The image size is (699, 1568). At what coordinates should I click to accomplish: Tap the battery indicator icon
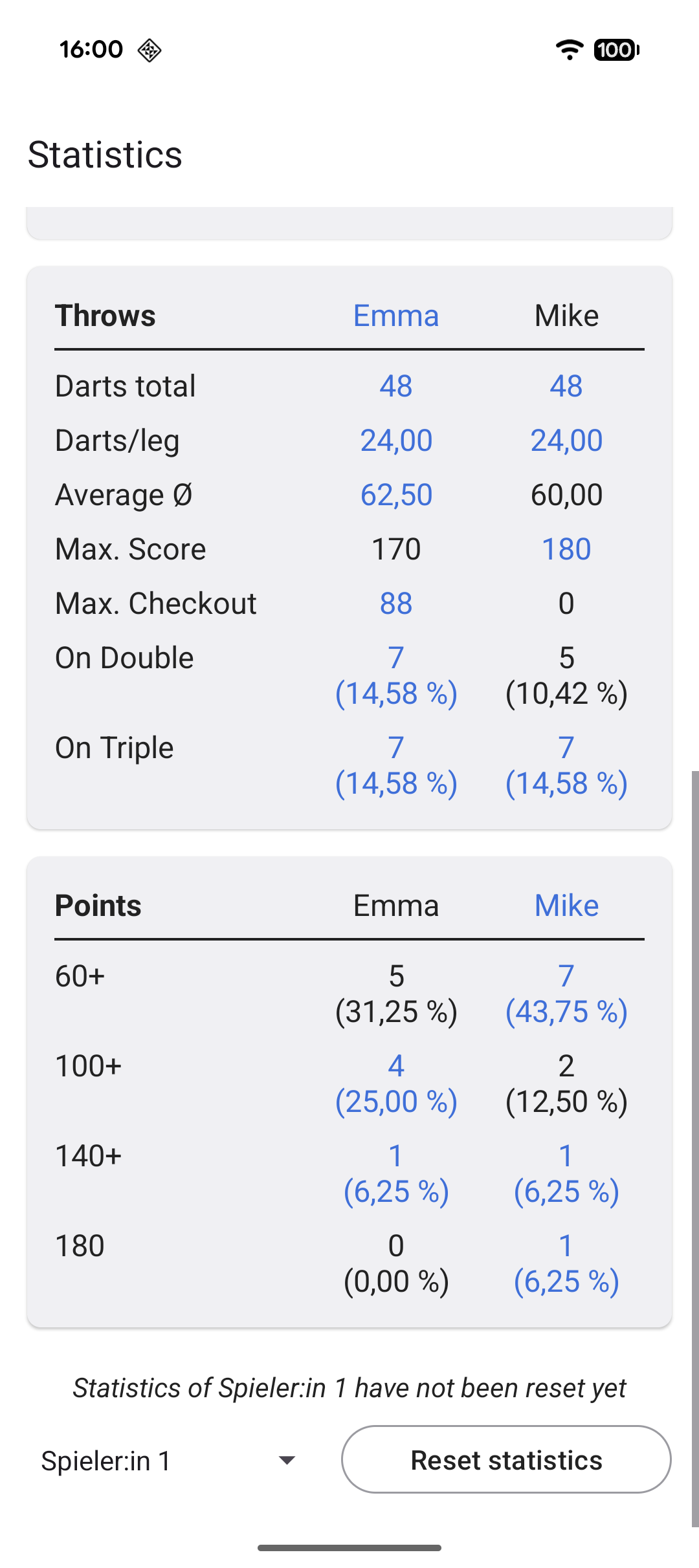616,50
